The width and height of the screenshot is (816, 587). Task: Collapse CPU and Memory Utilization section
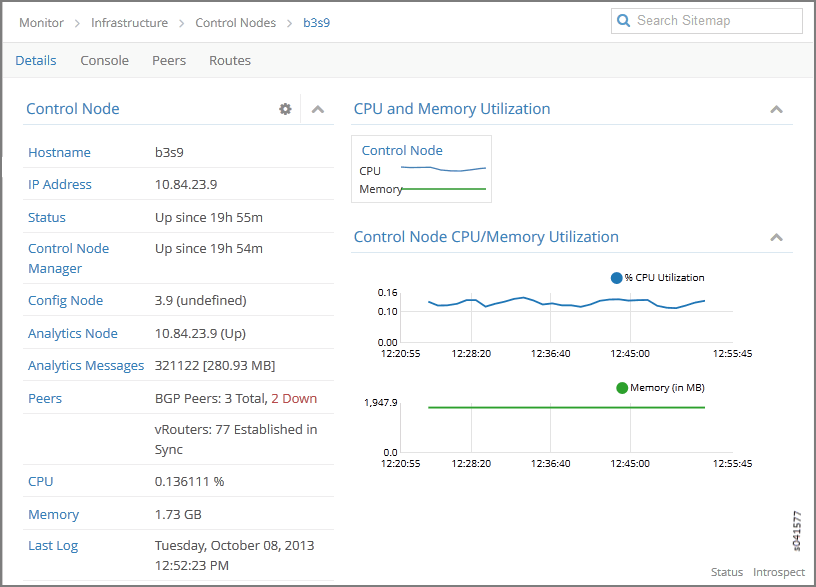[776, 109]
